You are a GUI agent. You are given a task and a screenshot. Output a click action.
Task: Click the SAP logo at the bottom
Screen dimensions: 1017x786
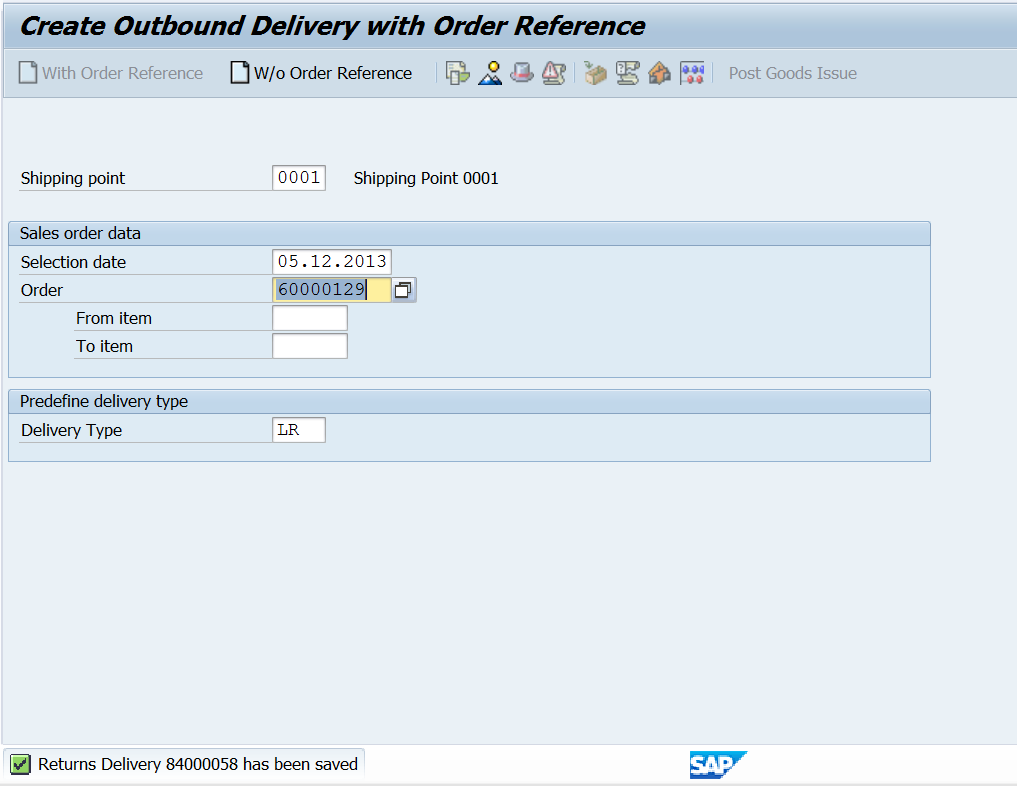click(718, 764)
